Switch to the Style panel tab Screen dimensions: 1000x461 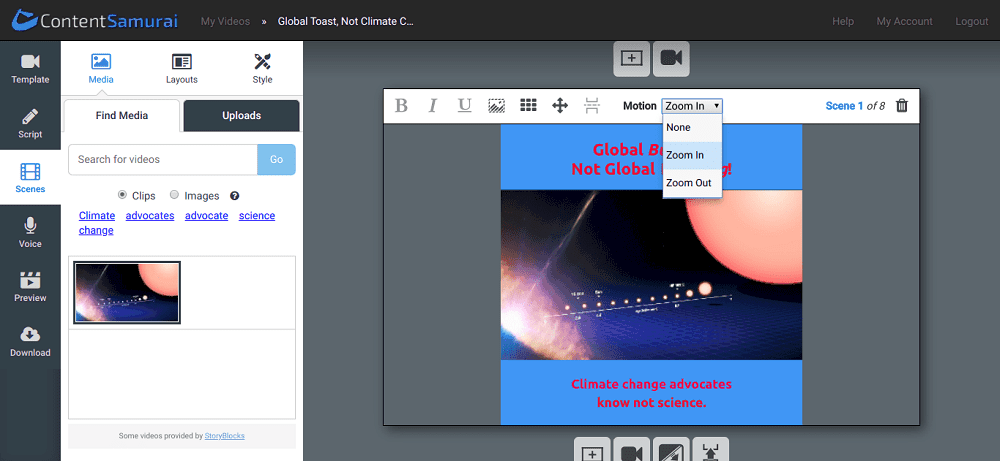pos(262,69)
